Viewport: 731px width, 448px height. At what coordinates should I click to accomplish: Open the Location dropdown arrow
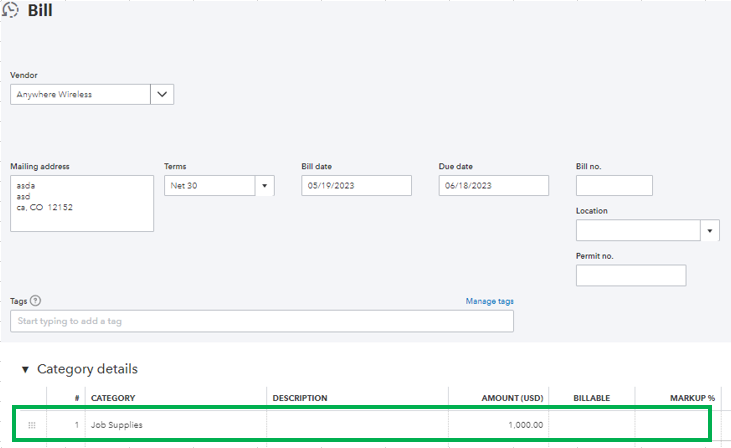tap(710, 231)
